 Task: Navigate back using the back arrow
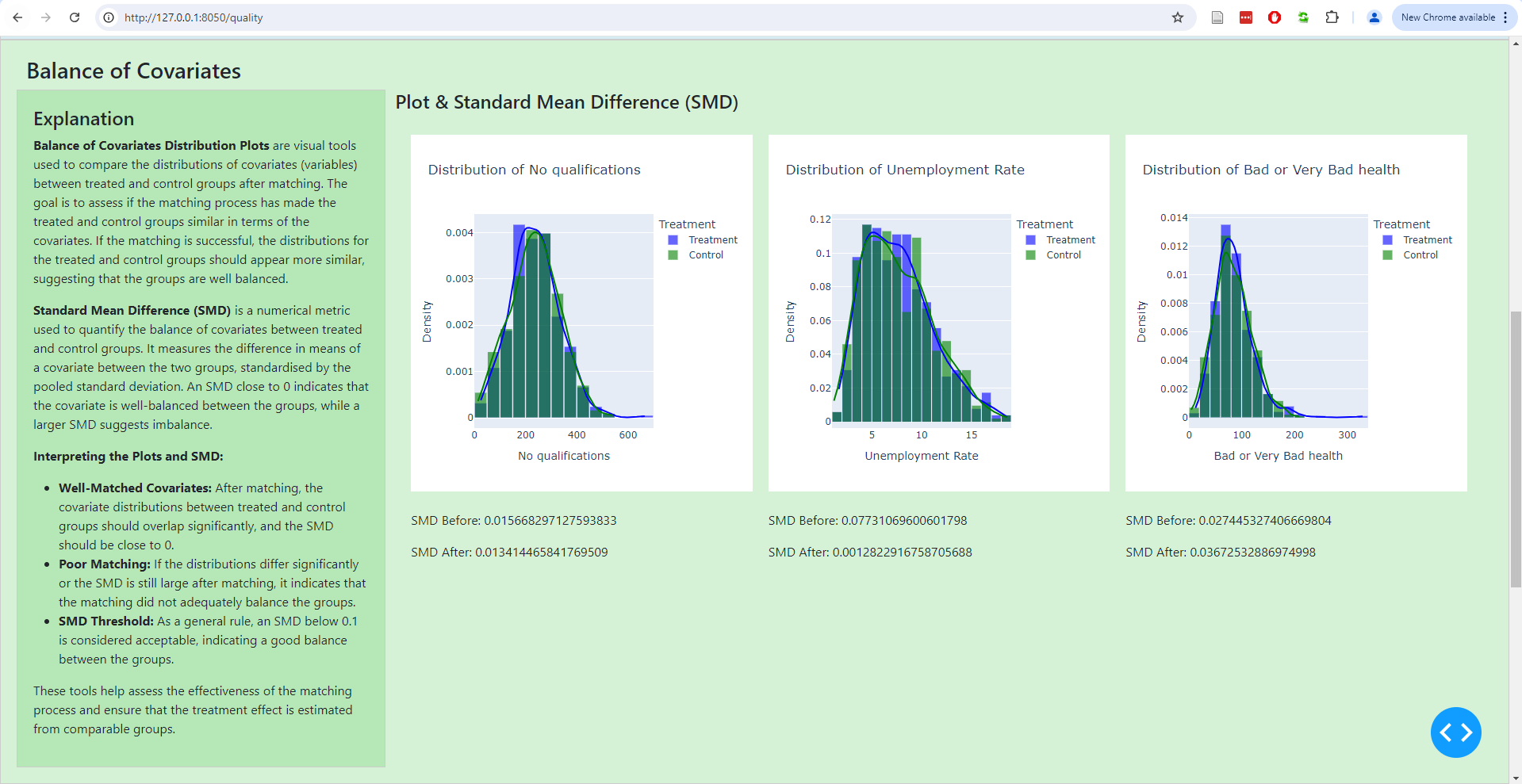click(17, 17)
